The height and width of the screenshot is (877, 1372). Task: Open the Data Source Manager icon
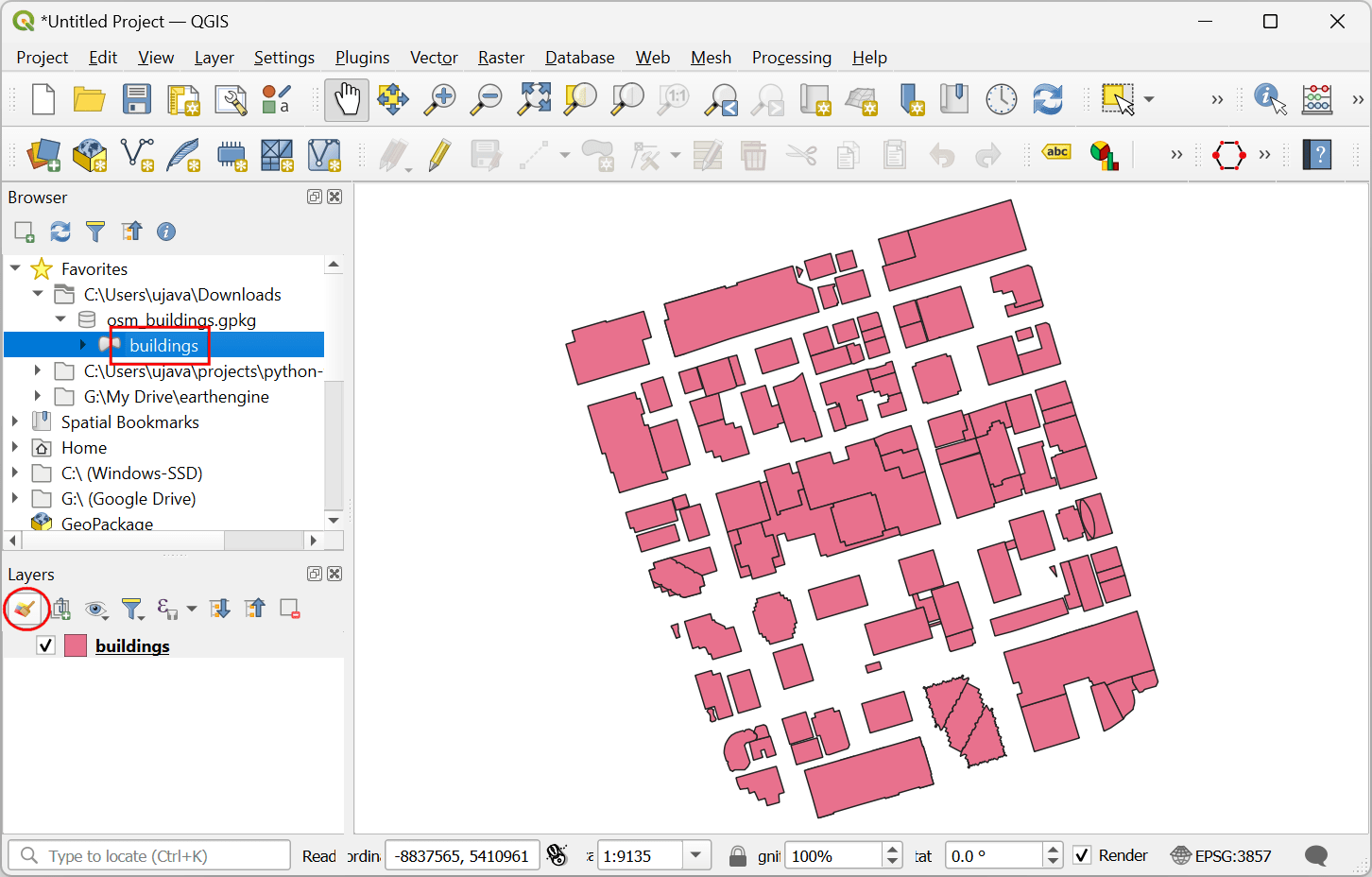pos(43,155)
